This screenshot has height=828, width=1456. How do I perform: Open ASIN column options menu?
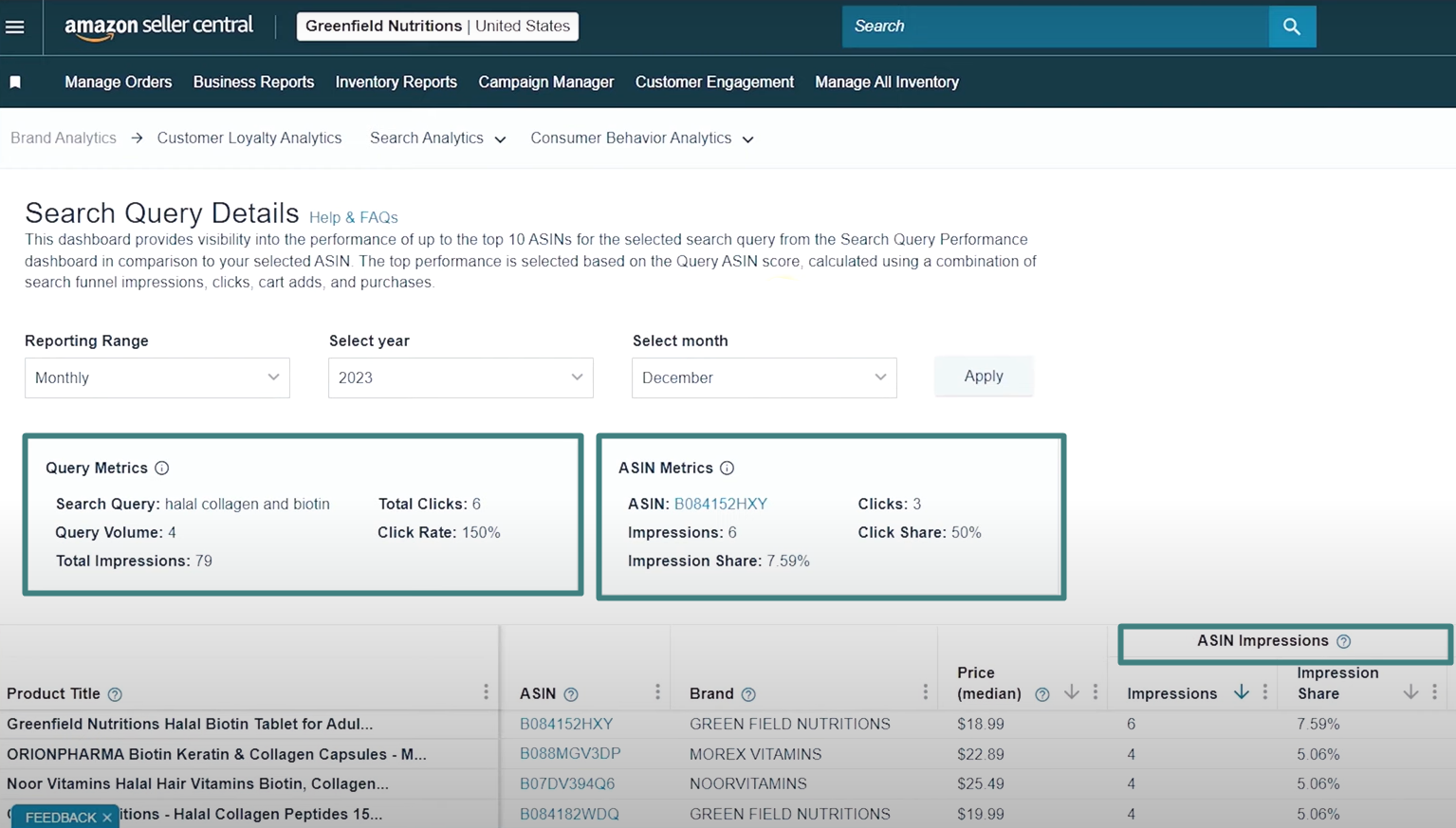coord(657,692)
